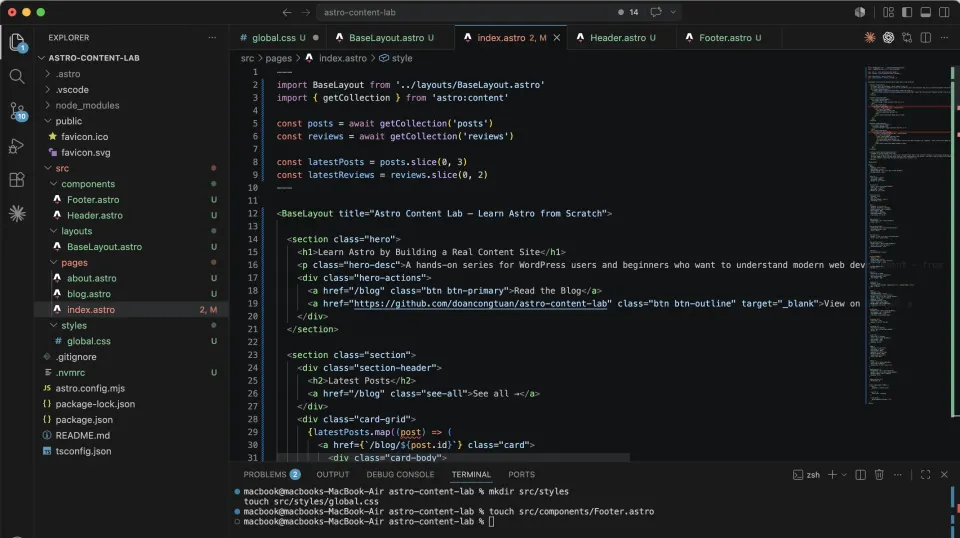The height and width of the screenshot is (538, 960).
Task: Open the ChatGPT icon in editor toolbar
Action: coord(888,38)
